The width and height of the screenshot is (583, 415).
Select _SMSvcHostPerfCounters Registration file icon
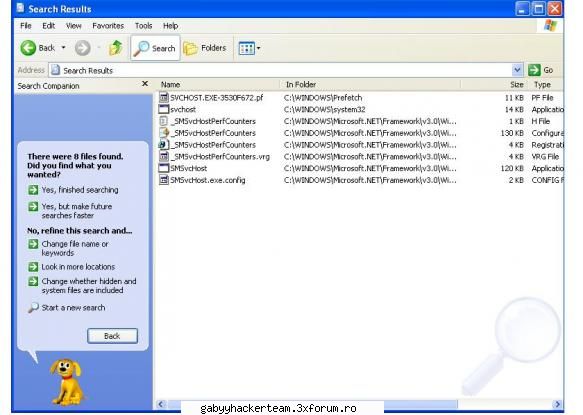(164, 145)
